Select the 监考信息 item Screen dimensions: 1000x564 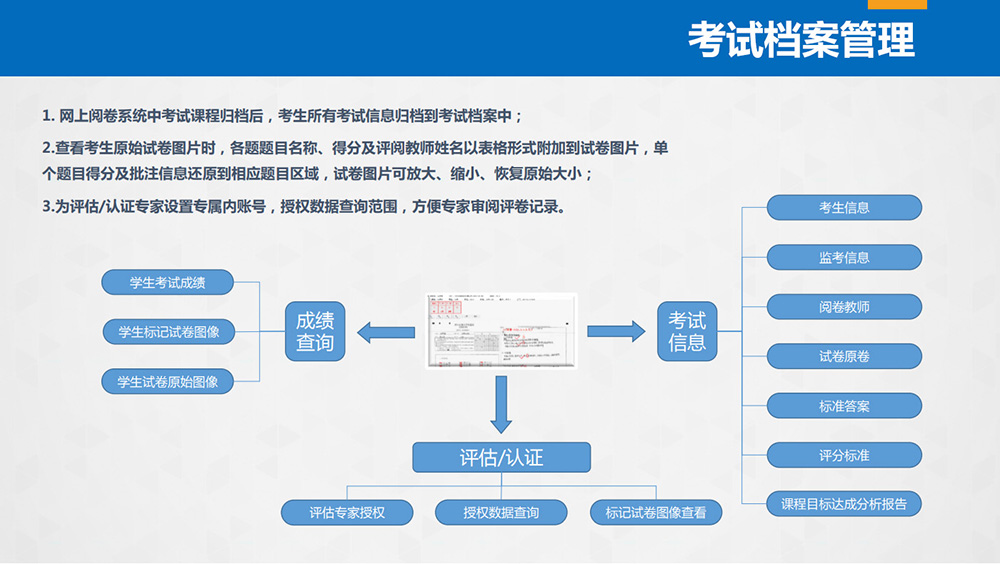point(844,257)
